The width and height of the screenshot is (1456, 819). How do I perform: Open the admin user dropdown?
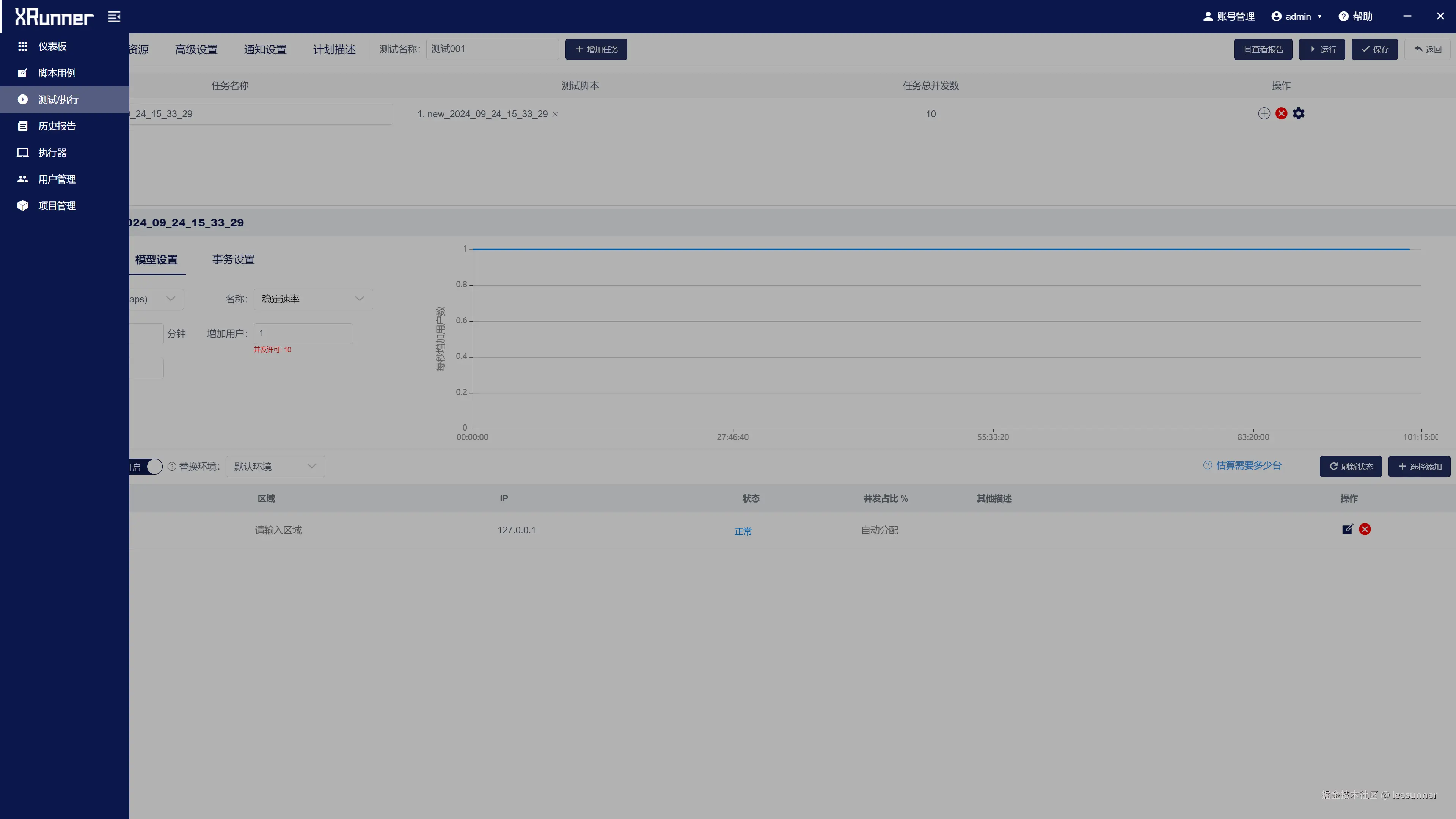click(x=1297, y=17)
